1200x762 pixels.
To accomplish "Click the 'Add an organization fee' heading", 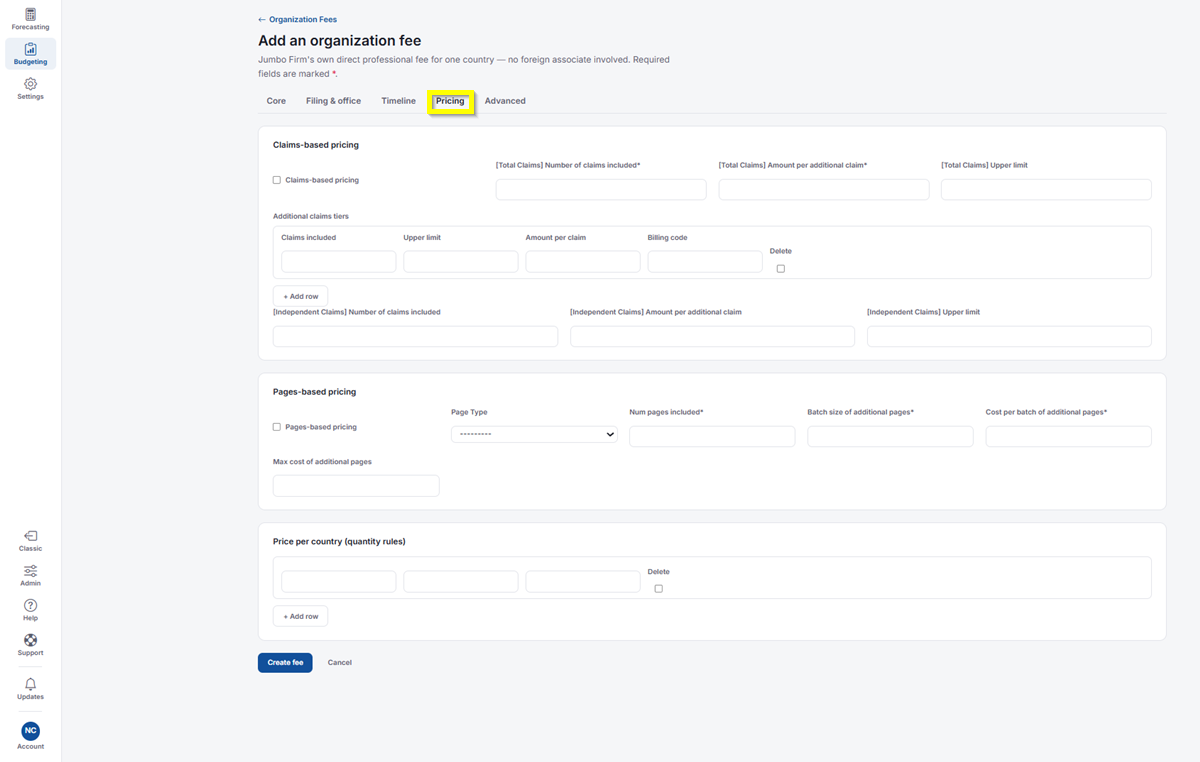I will pyautogui.click(x=340, y=41).
